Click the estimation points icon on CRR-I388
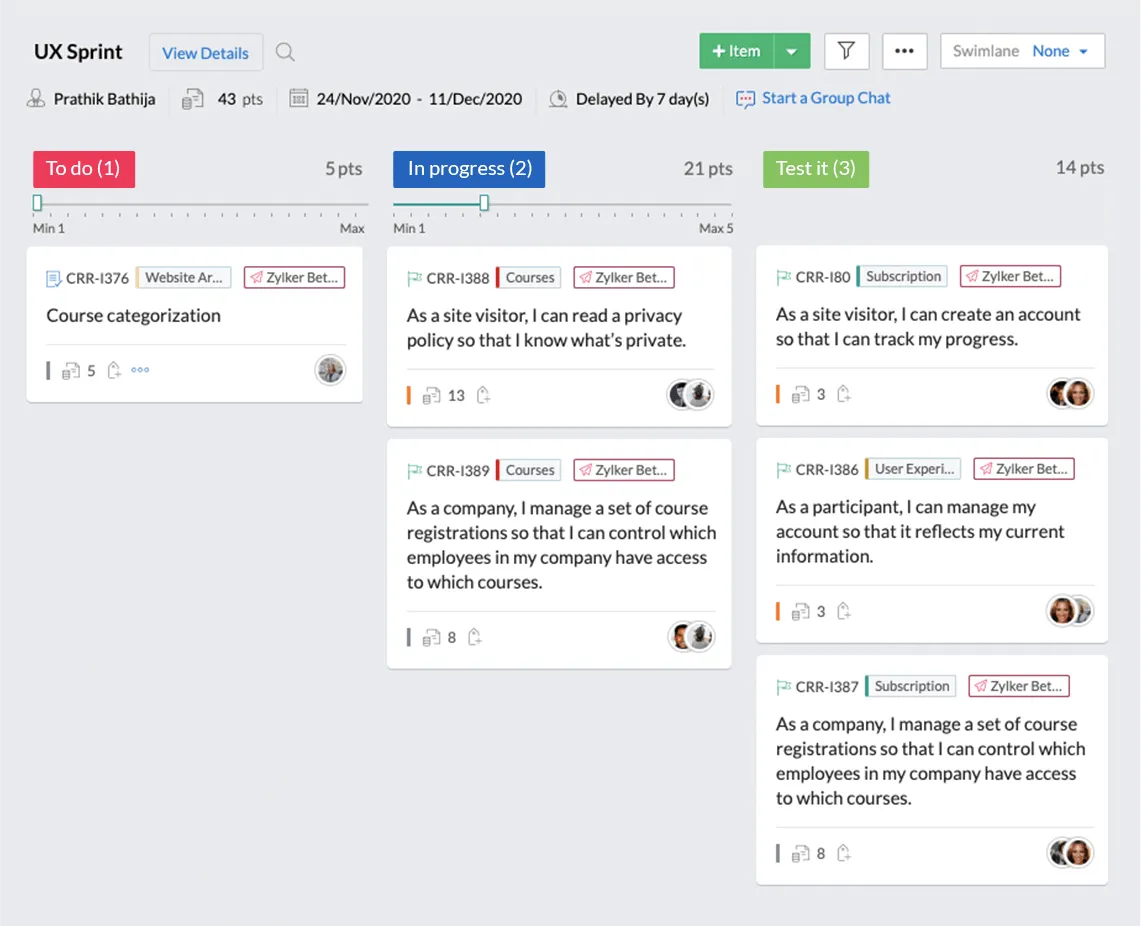Screen dimensions: 1141x926 432,396
